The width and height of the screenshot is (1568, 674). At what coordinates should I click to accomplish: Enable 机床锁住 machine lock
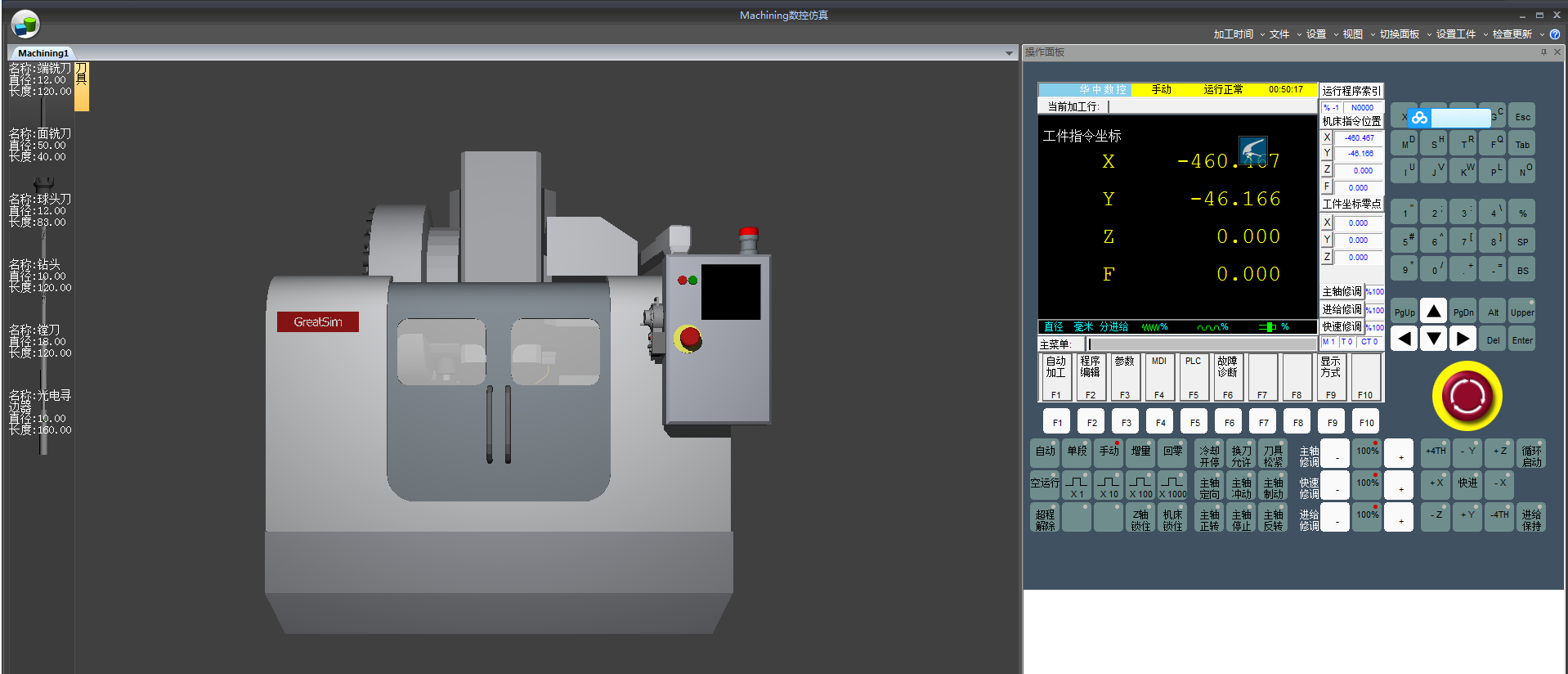click(x=1172, y=519)
